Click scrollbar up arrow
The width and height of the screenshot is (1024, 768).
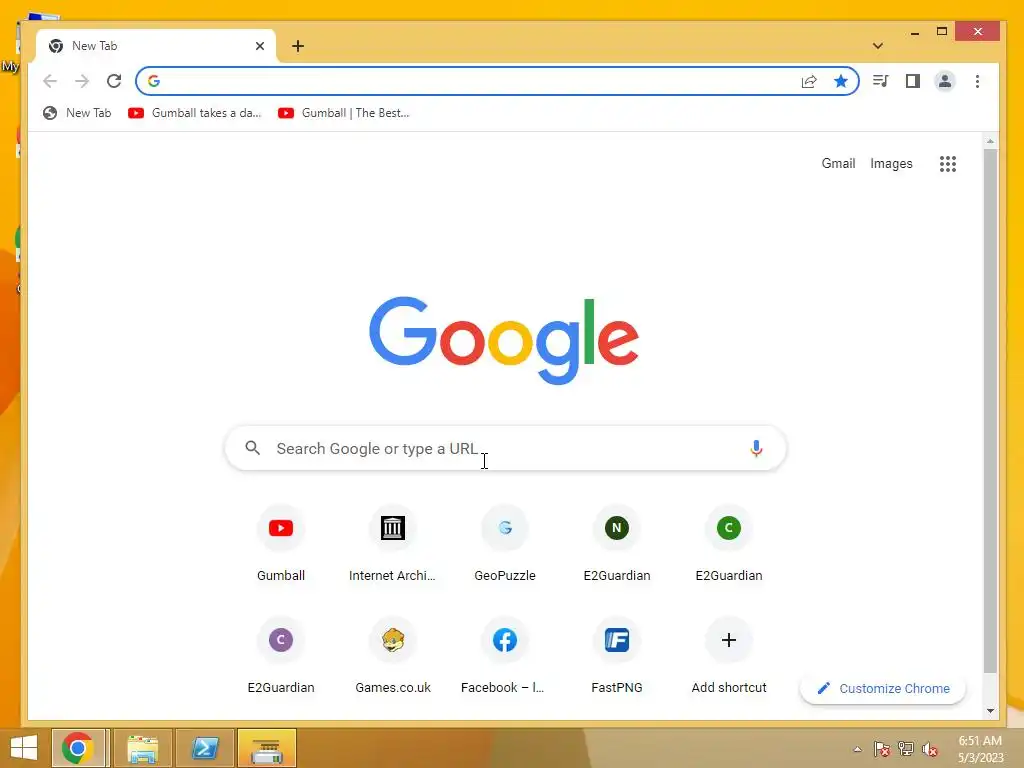tap(990, 140)
